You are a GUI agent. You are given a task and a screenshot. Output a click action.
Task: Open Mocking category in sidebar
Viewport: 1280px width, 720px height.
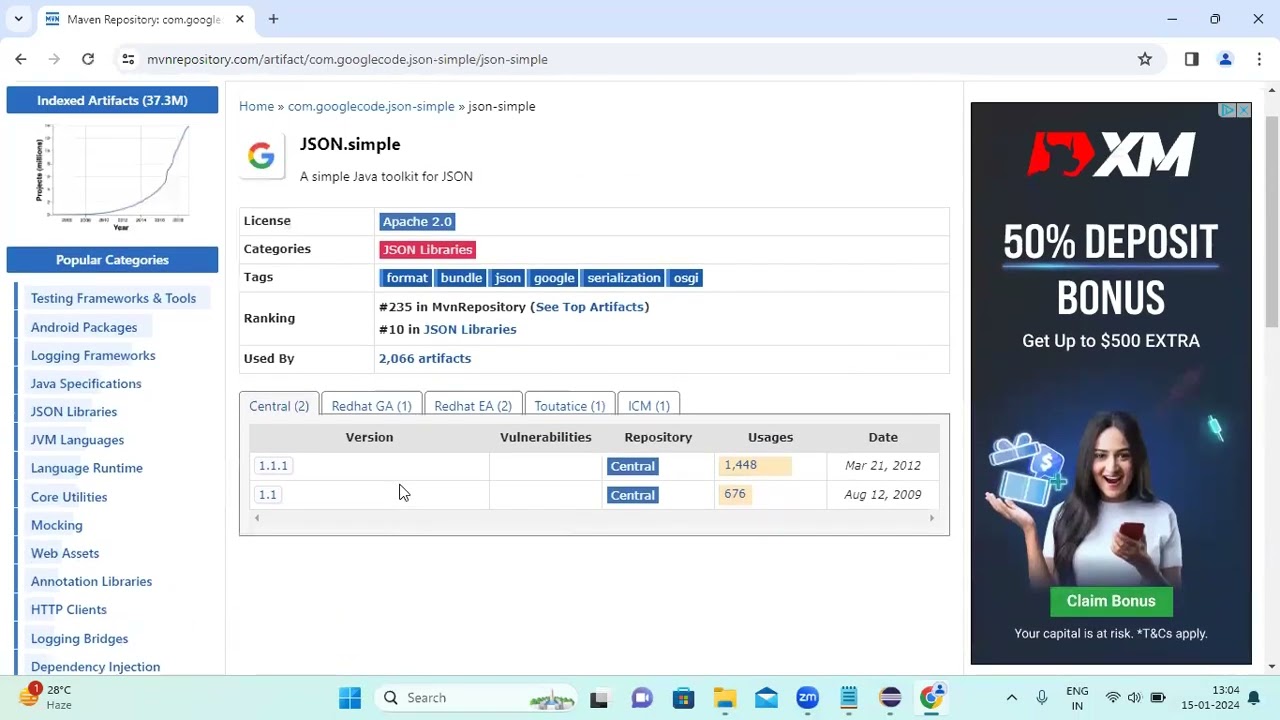pyautogui.click(x=57, y=525)
